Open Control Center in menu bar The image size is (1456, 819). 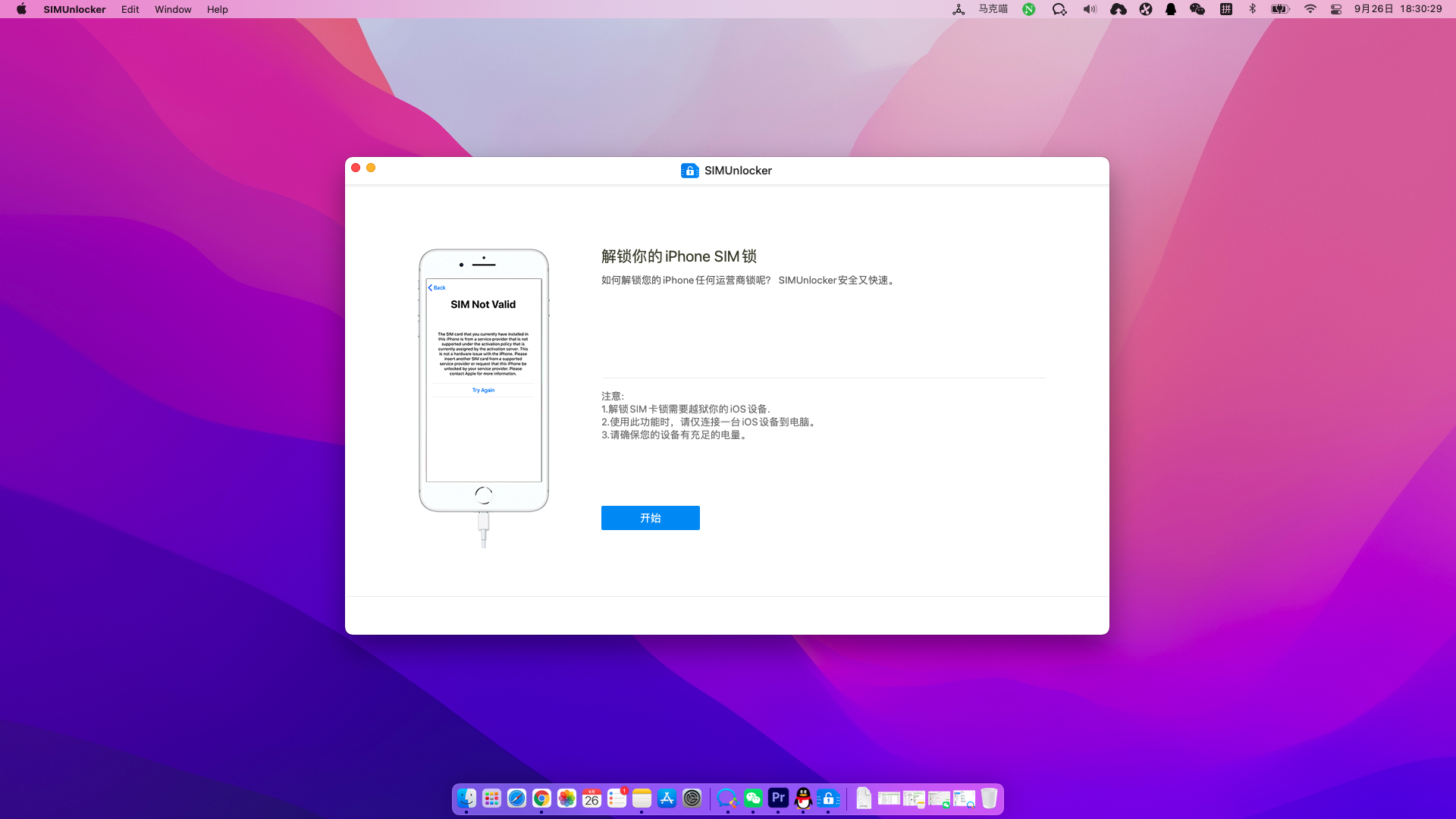1336,9
